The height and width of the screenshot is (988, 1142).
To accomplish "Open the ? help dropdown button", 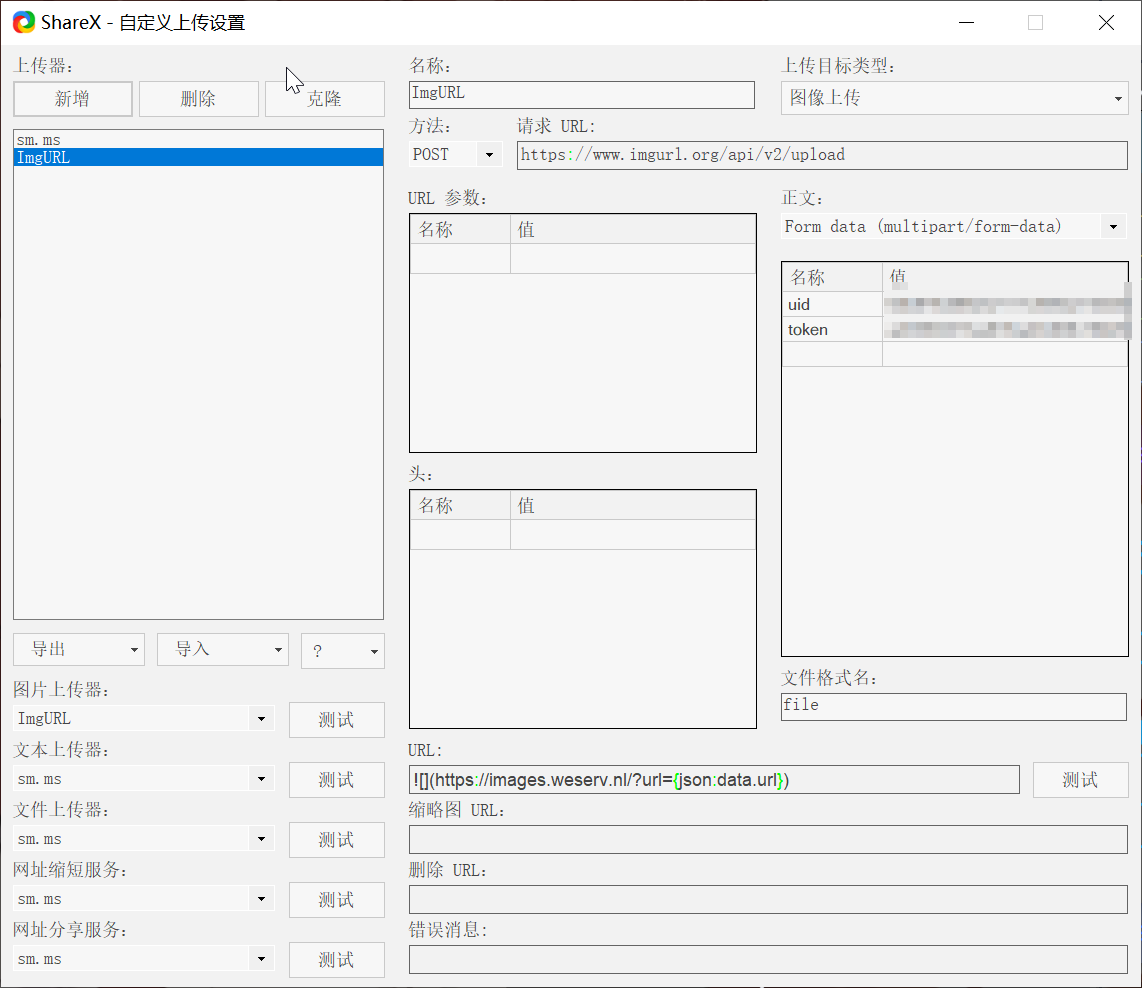I will [x=343, y=651].
